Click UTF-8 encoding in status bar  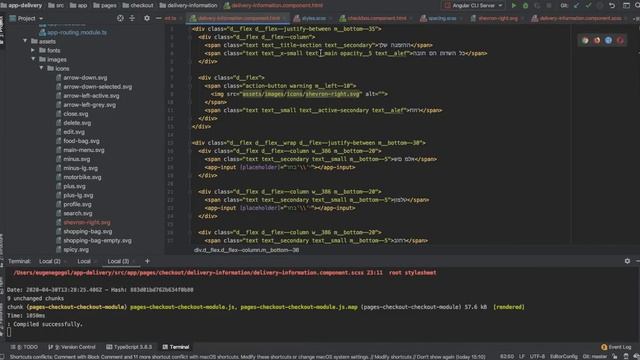click(x=537, y=356)
